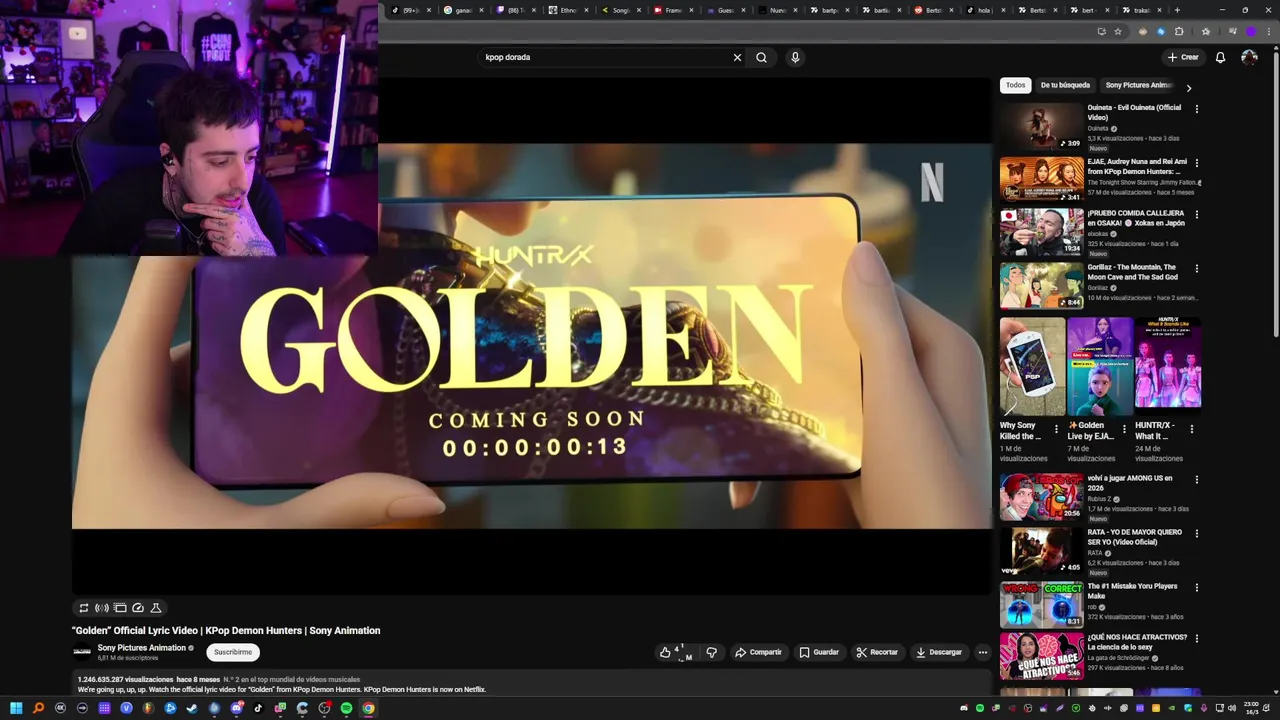This screenshot has width=1280, height=720.
Task: Open options for PRUEBO COMIDA CALLEJERA video
Action: coord(1197,214)
